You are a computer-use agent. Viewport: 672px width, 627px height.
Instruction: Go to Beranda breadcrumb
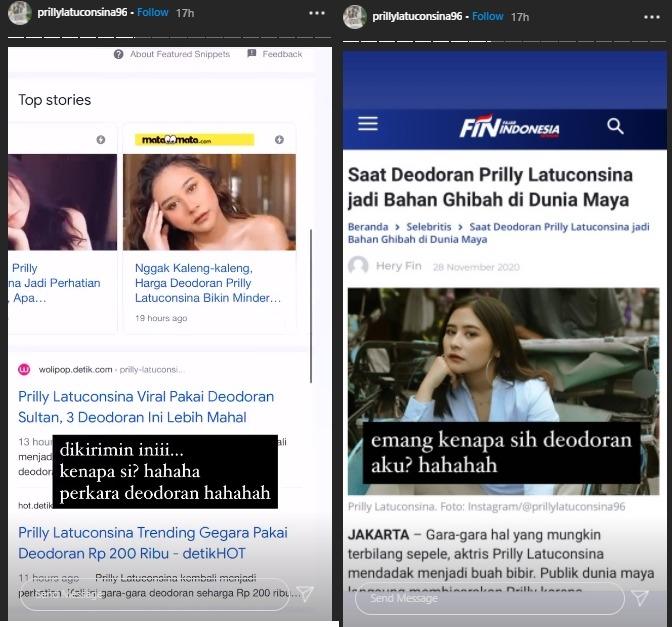click(x=368, y=227)
